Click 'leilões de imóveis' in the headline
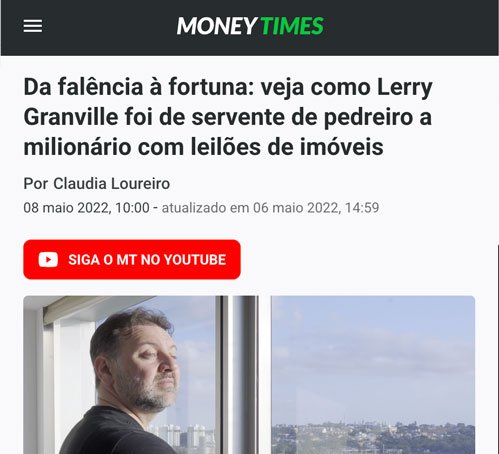 point(287,147)
